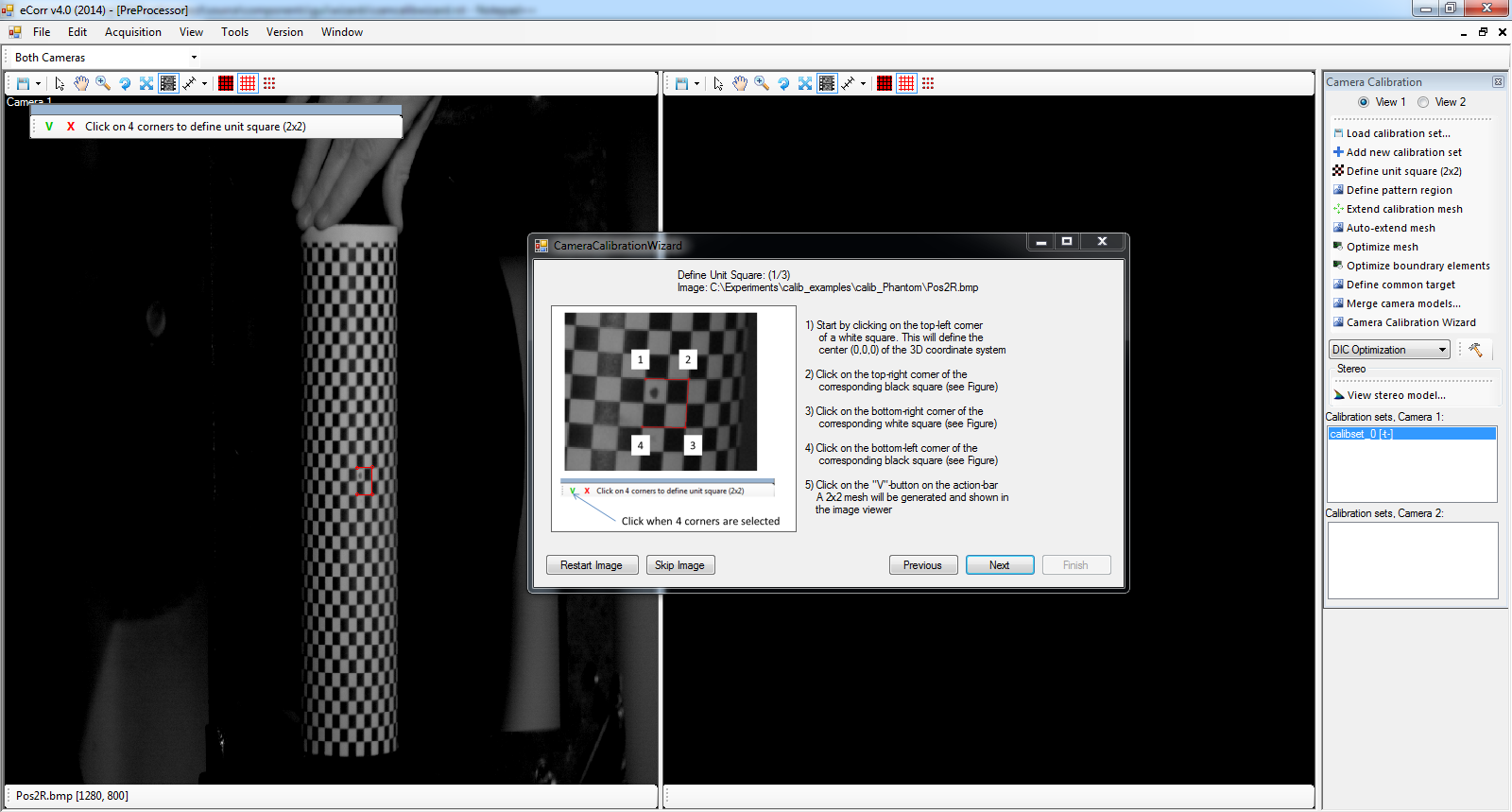Select the zoom magnifier tool in the left viewer
Viewport: 1512px width, 812px height.
click(x=103, y=83)
